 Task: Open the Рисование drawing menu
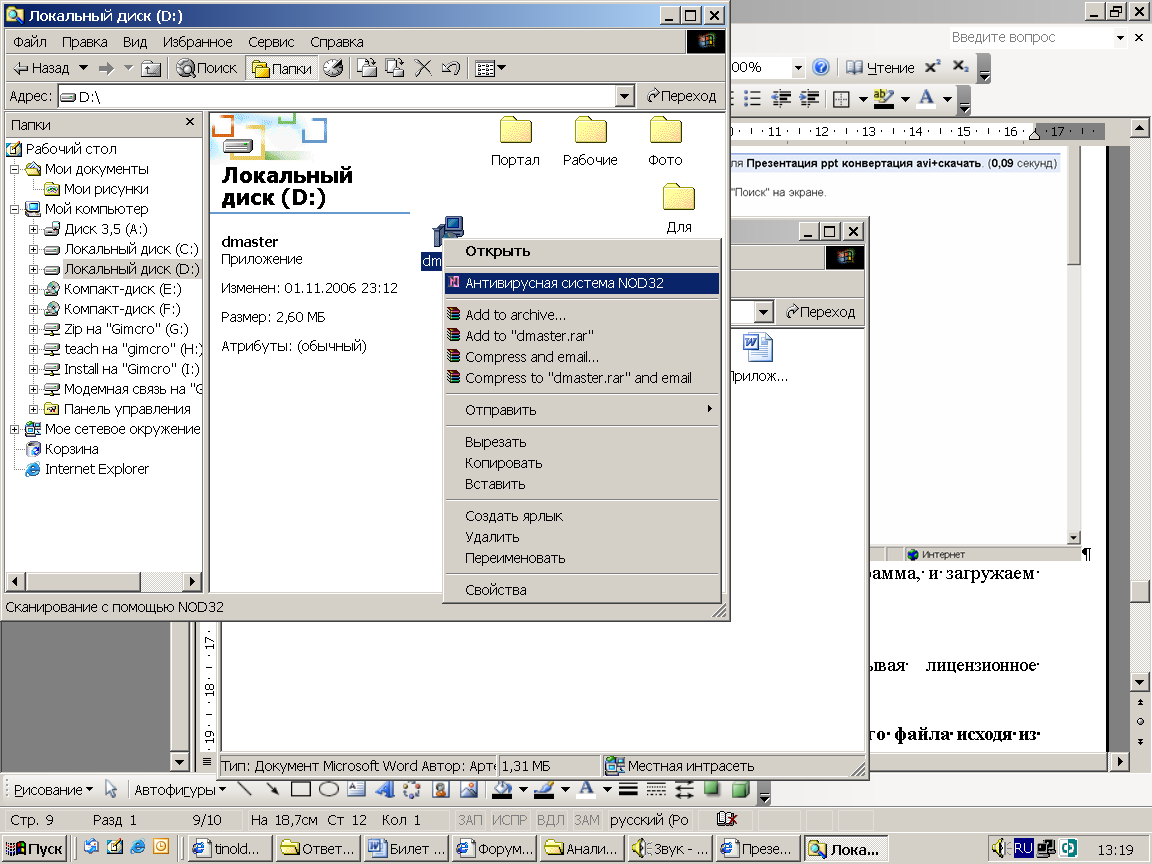click(x=53, y=790)
